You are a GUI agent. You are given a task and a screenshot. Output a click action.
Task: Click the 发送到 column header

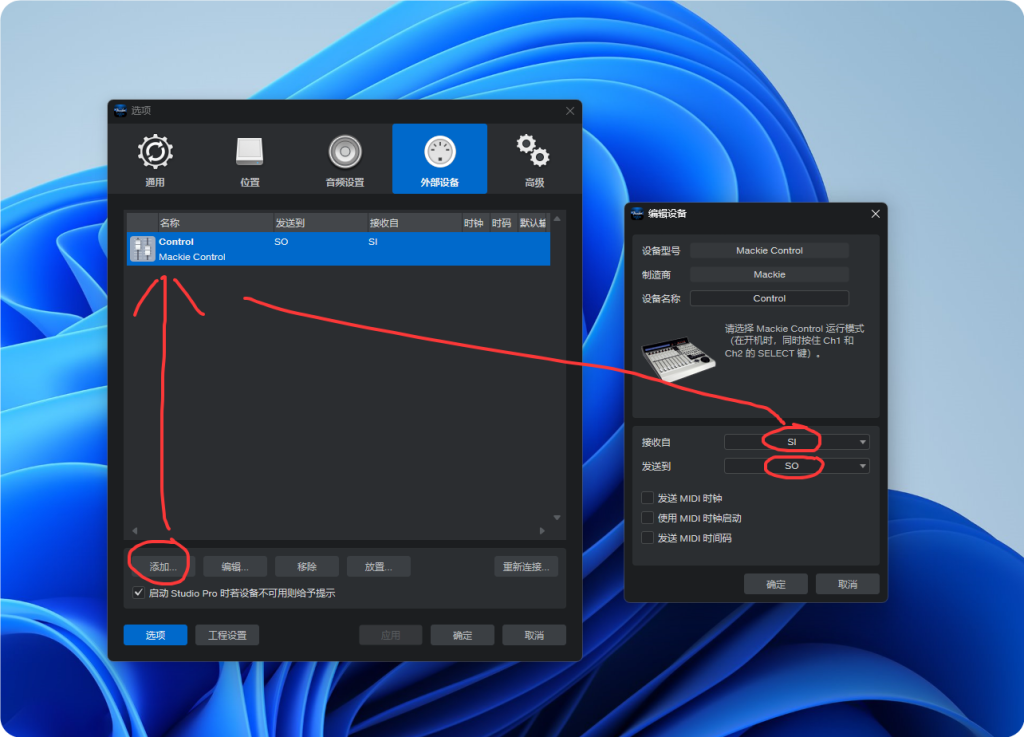tap(320, 223)
